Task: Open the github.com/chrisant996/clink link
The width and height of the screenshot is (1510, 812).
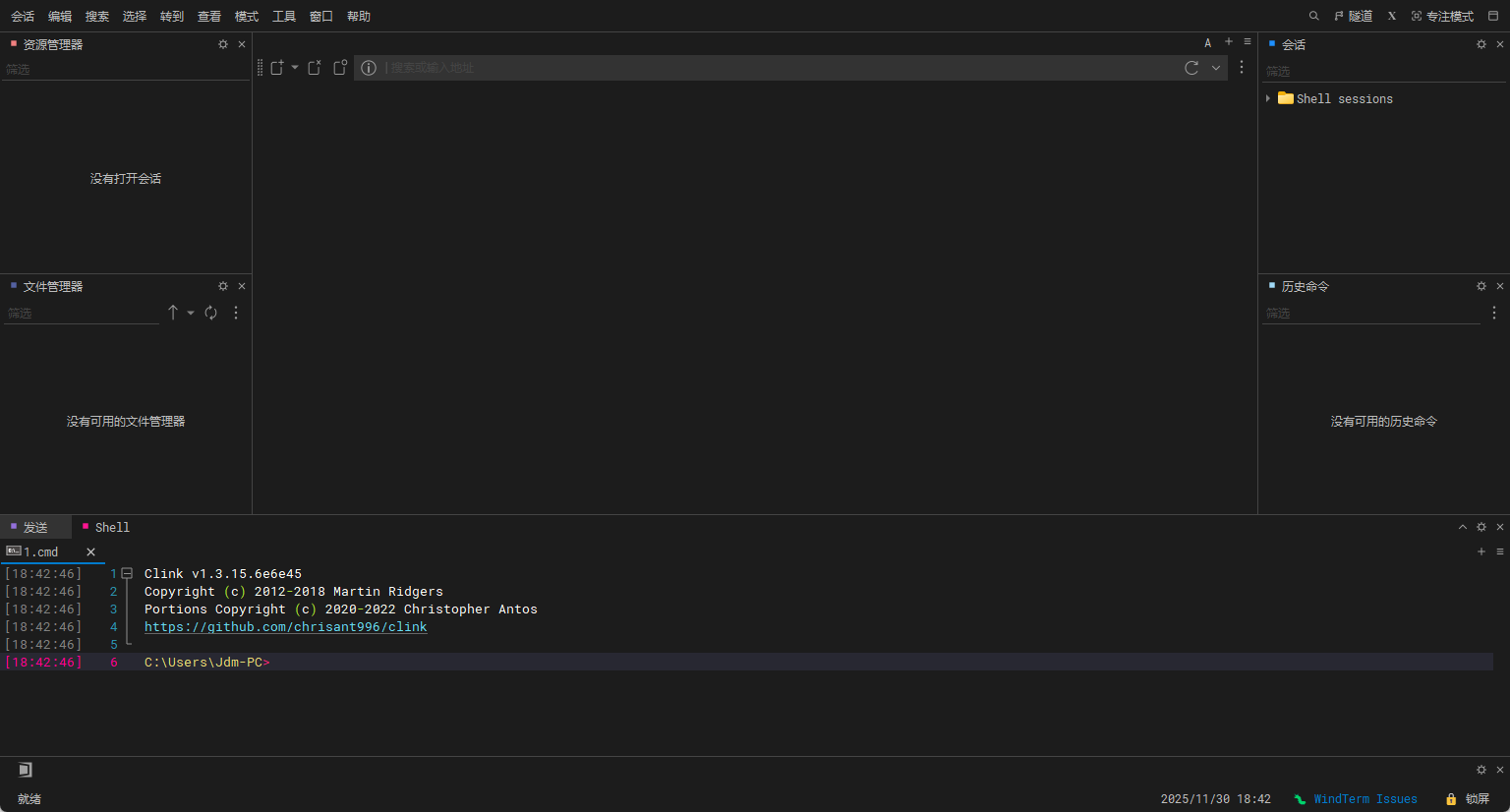Action: click(x=285, y=627)
